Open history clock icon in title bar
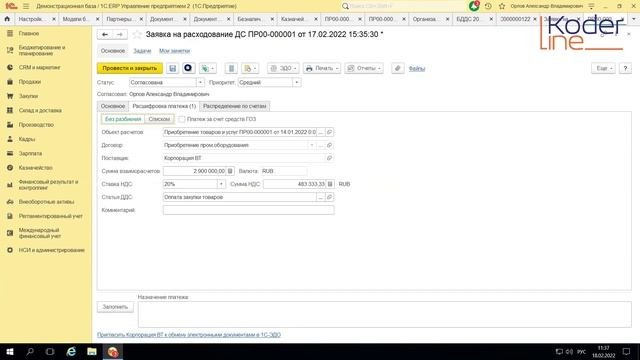 click(x=488, y=6)
